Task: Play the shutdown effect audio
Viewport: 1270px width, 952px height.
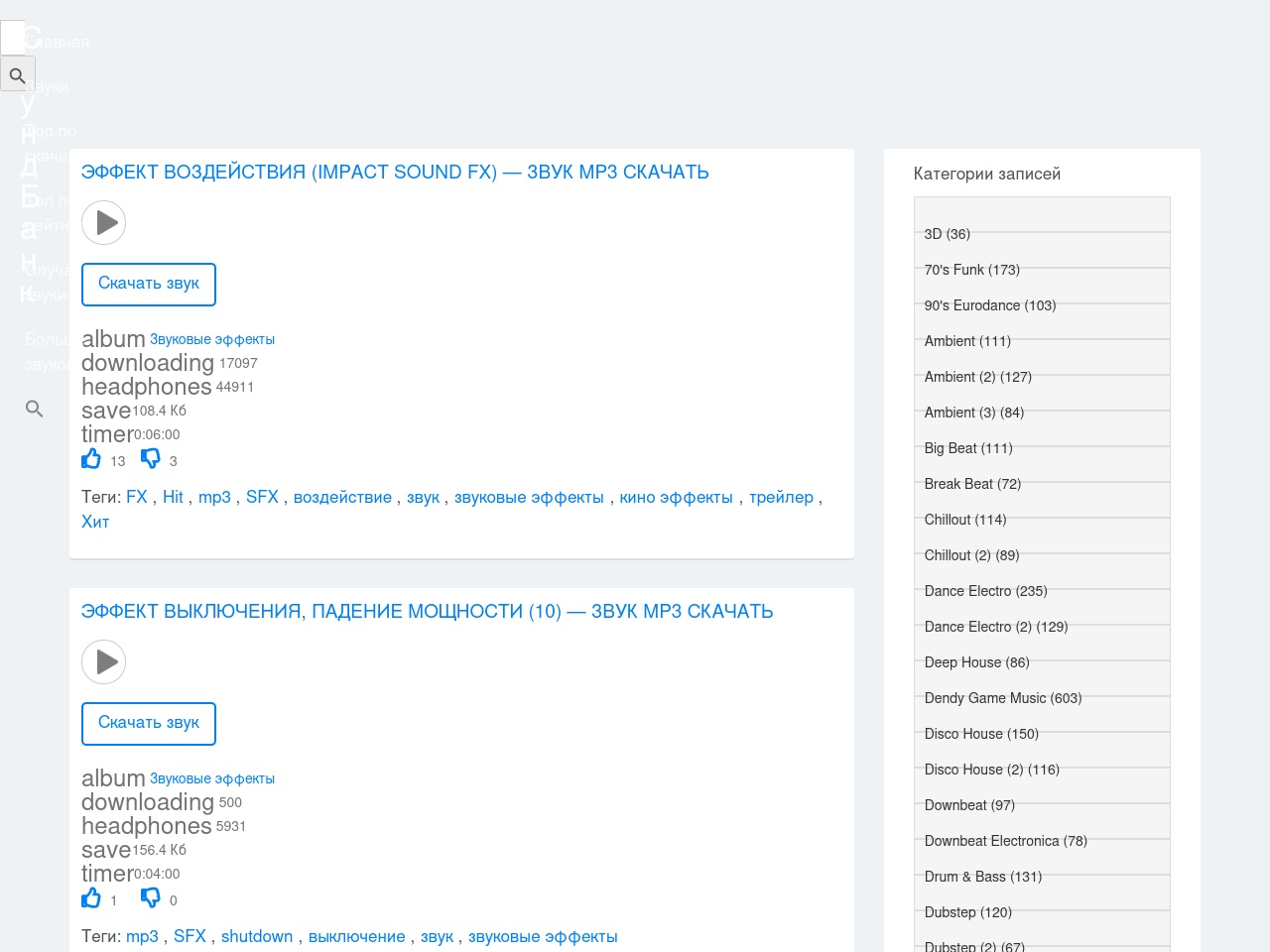Action: tap(103, 662)
